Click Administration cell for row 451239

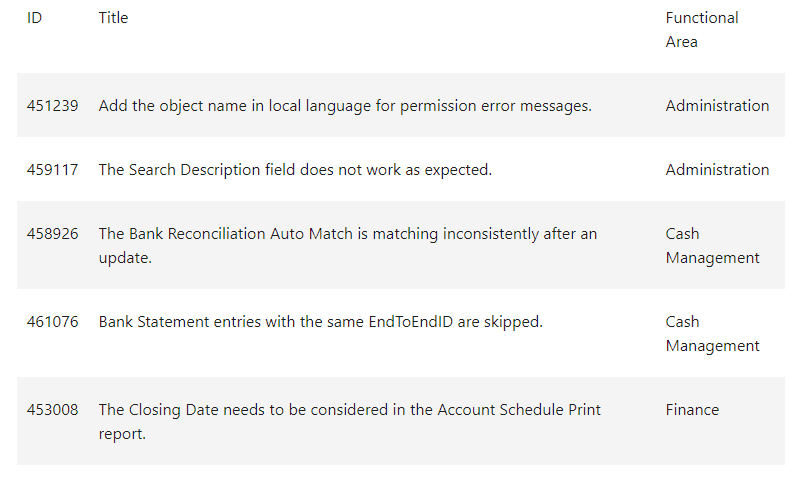(x=717, y=106)
